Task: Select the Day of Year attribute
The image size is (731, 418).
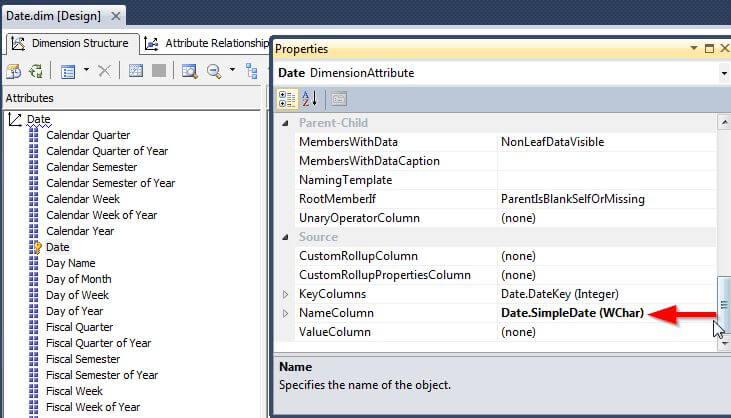Action: point(75,311)
